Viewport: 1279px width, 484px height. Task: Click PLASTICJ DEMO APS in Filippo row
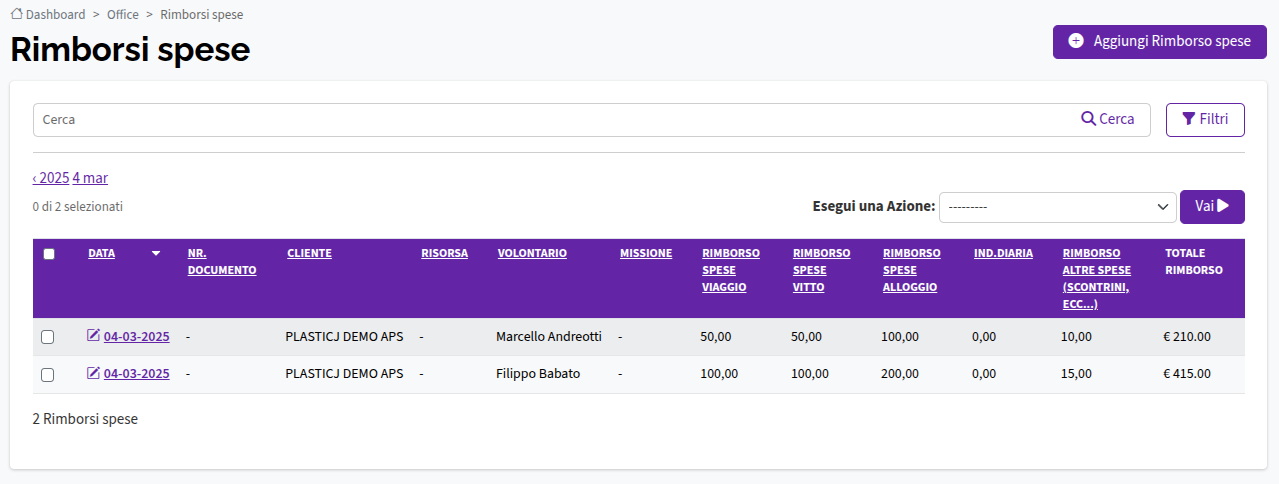[344, 374]
